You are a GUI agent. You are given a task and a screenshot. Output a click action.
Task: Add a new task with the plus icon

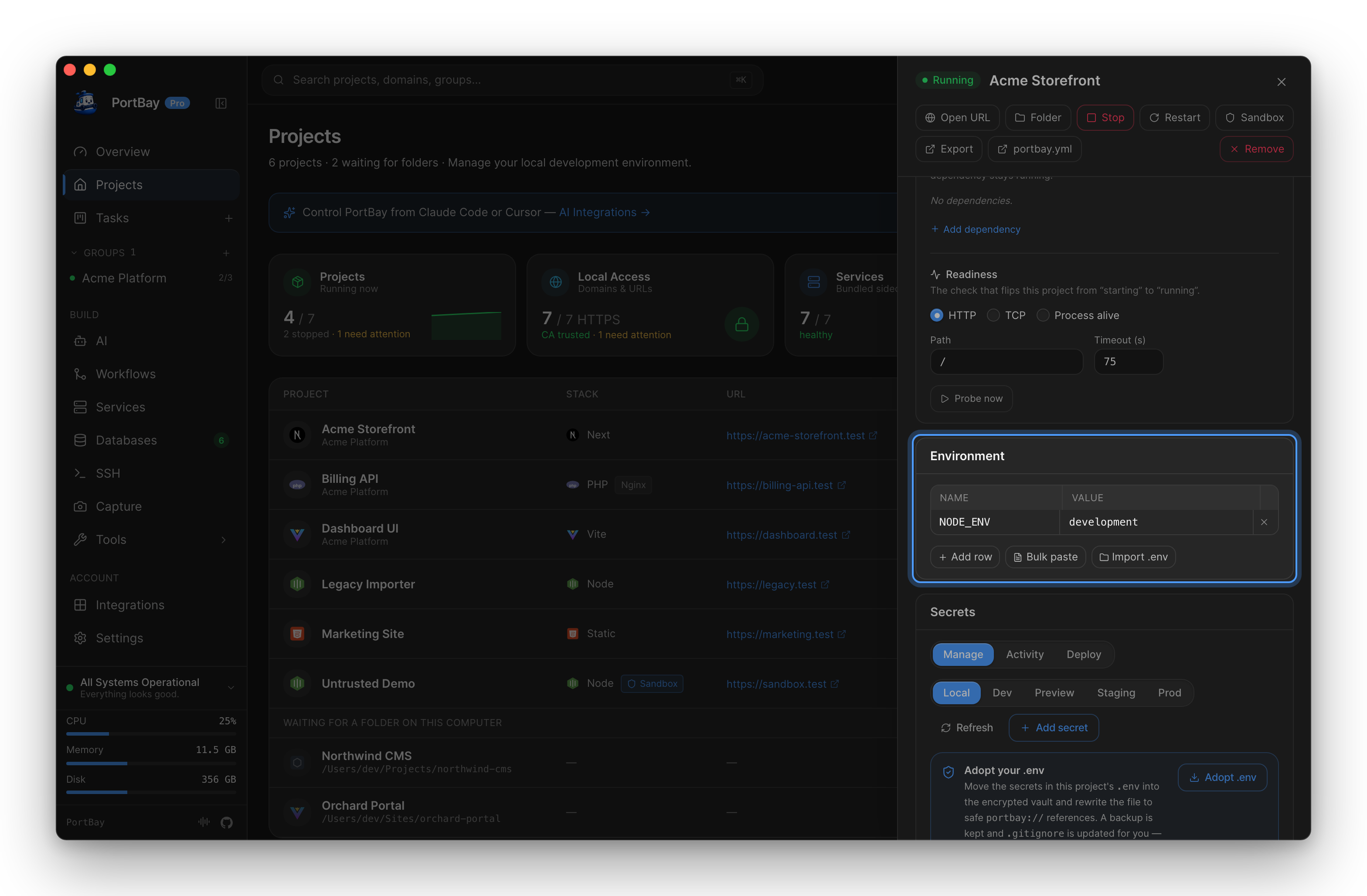pos(228,218)
